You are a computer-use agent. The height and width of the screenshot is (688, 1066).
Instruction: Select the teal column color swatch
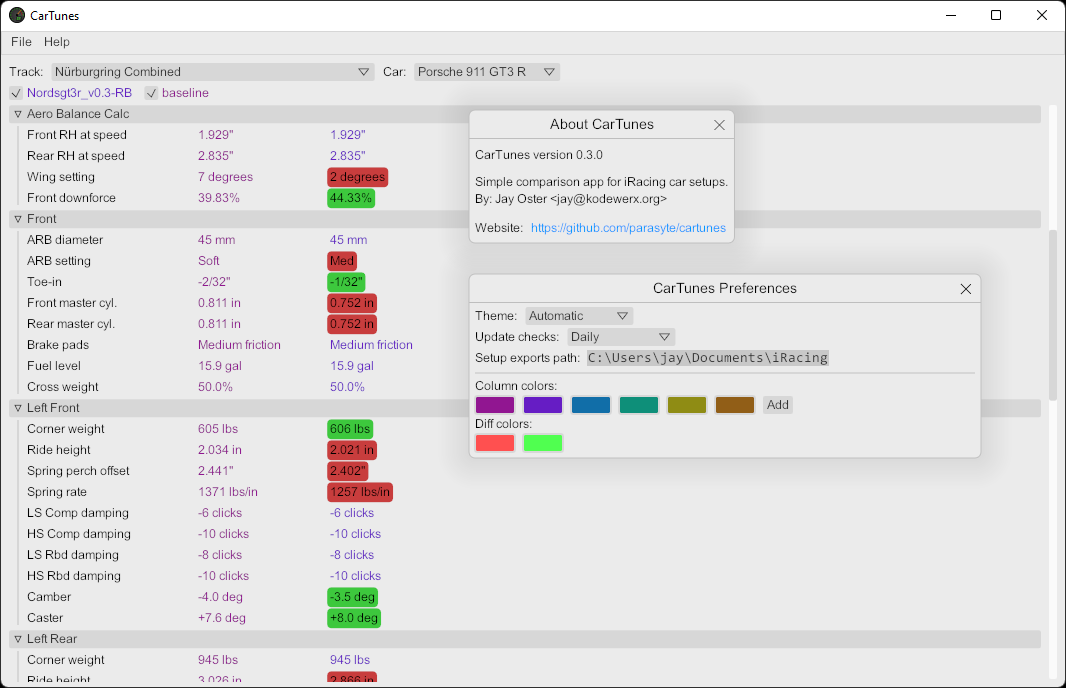(x=638, y=405)
